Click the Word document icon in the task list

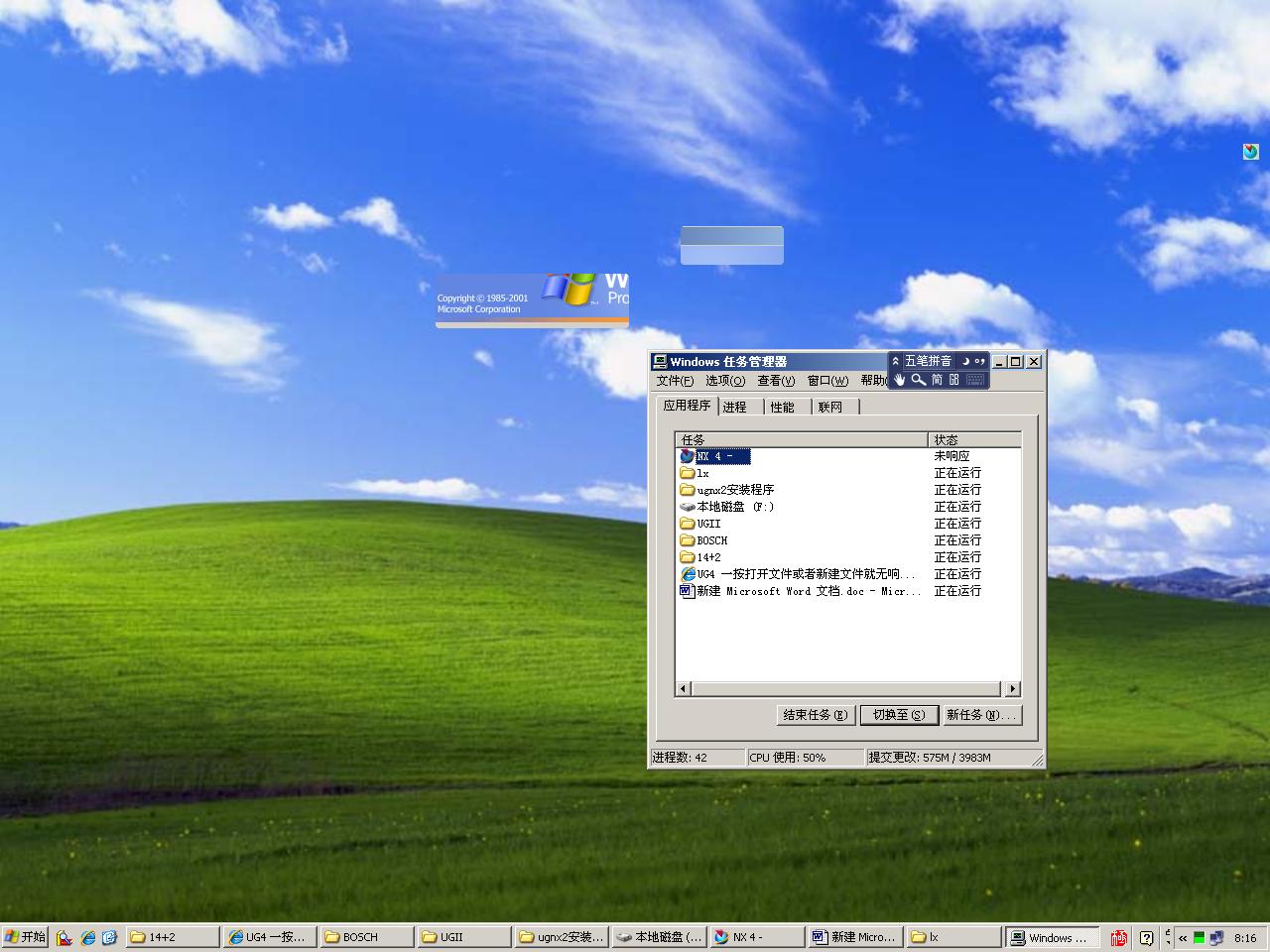click(x=687, y=591)
